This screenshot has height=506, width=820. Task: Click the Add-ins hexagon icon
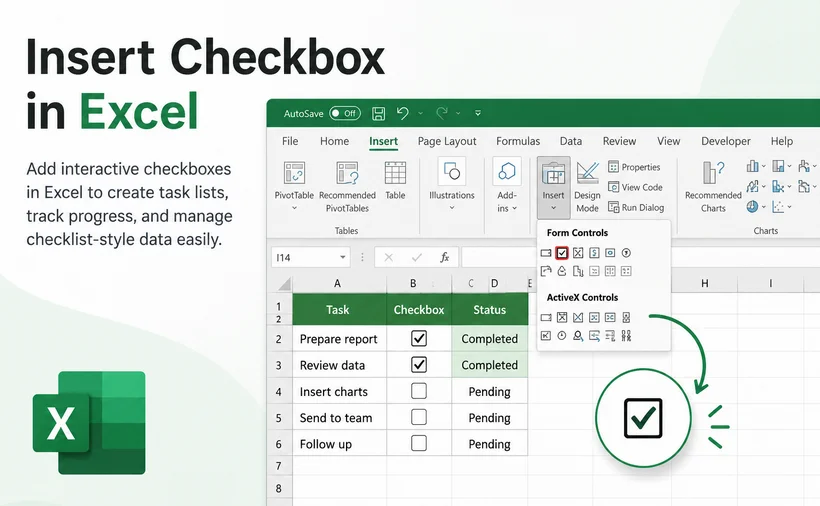point(507,171)
